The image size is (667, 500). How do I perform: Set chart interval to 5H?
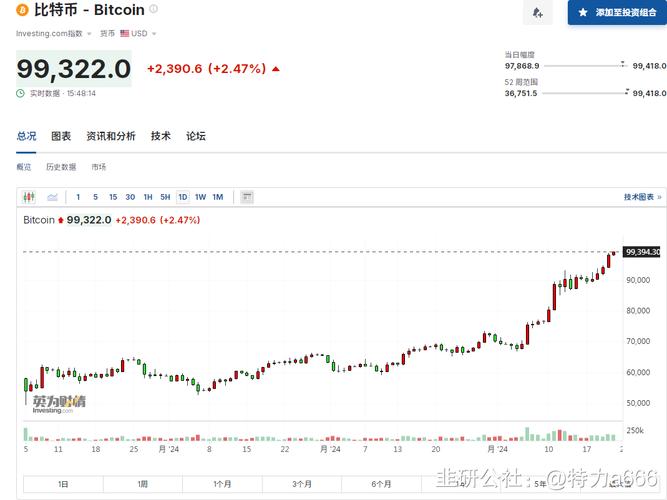click(165, 197)
